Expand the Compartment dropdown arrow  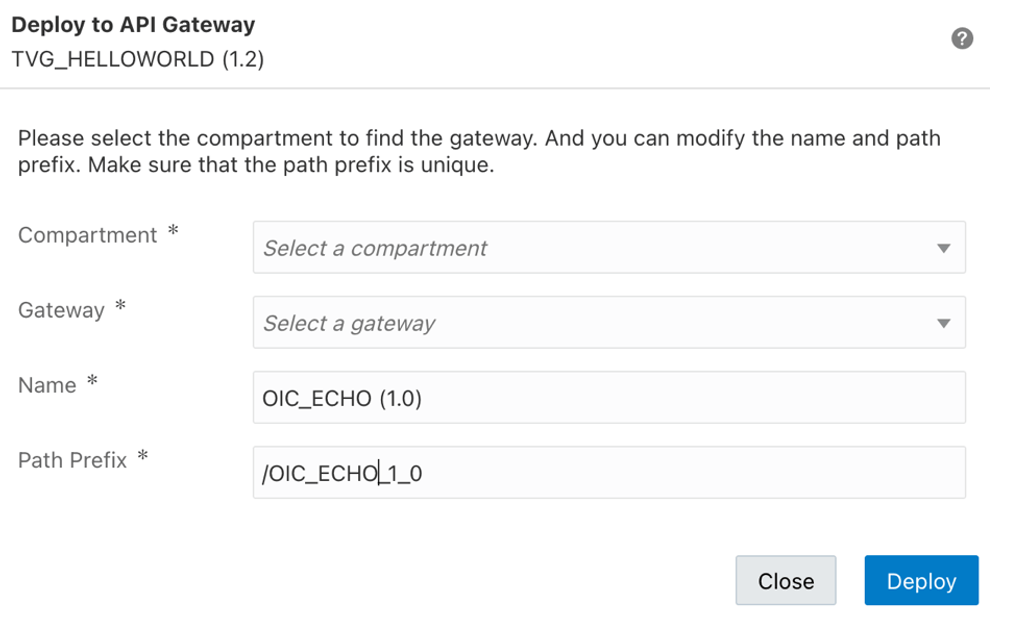pyautogui.click(x=943, y=248)
